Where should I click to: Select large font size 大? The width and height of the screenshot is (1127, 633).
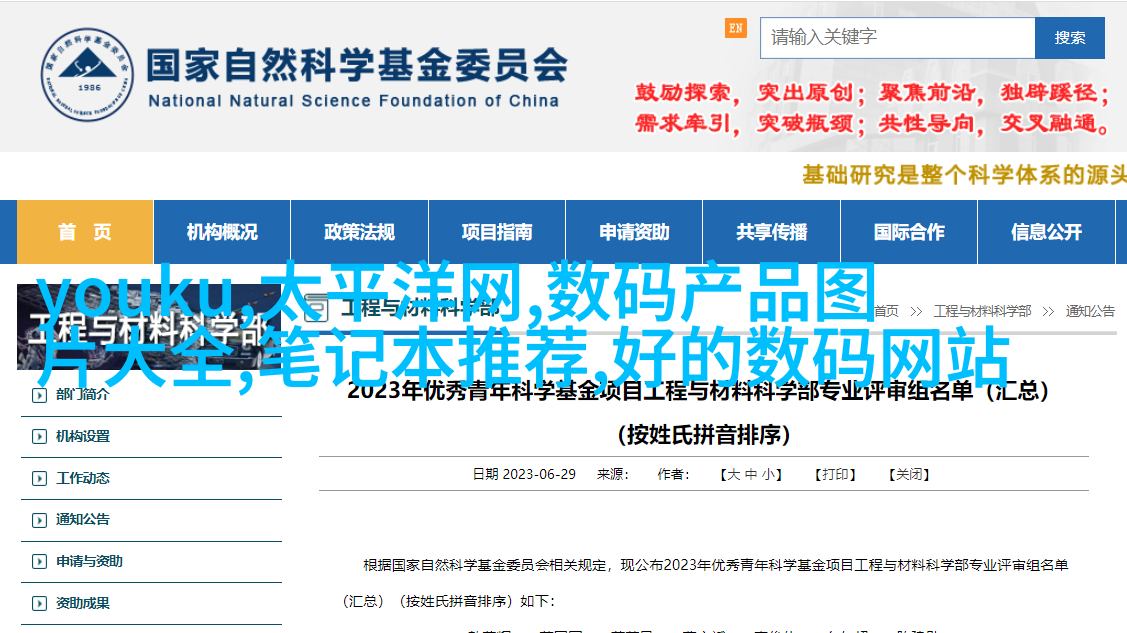pos(733,474)
